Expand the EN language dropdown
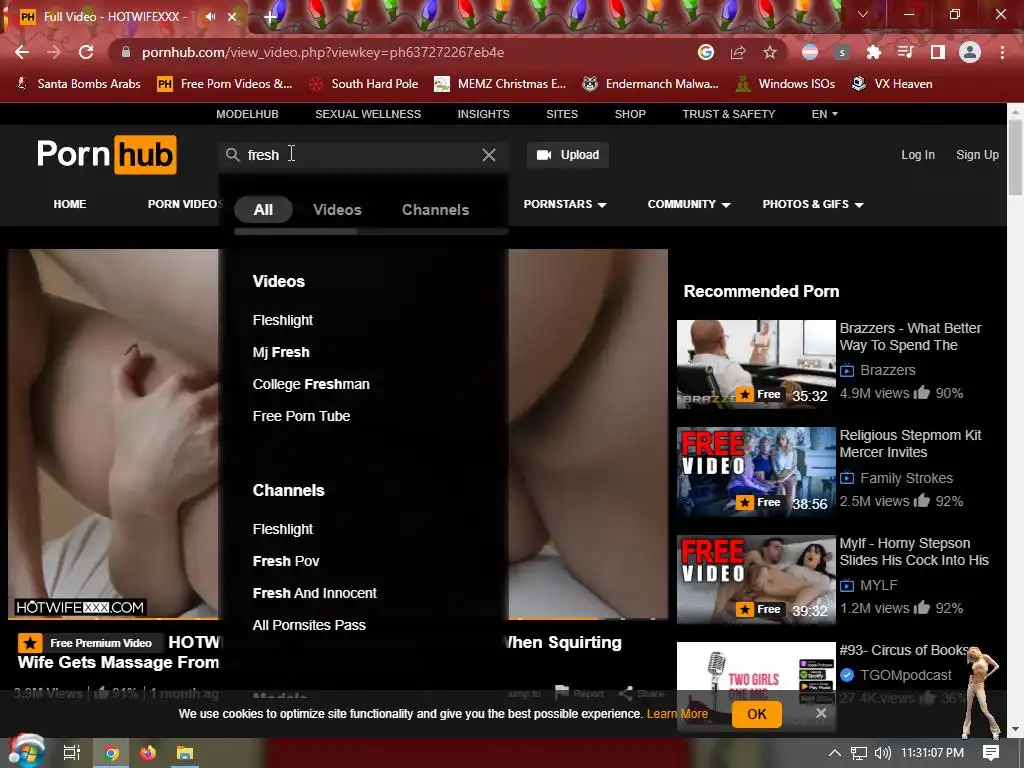 tap(824, 114)
